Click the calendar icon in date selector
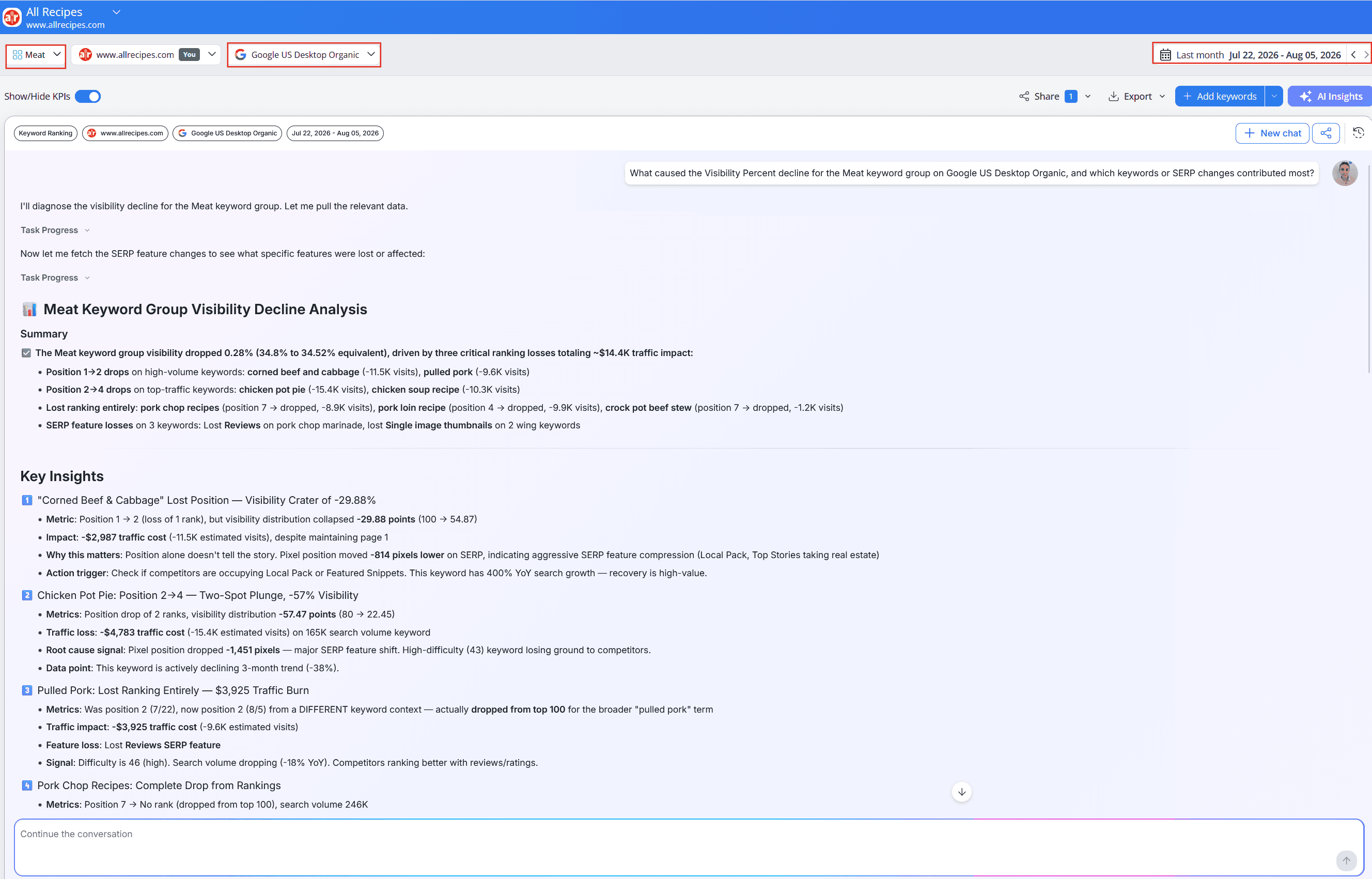The width and height of the screenshot is (1372, 879). tap(1165, 55)
